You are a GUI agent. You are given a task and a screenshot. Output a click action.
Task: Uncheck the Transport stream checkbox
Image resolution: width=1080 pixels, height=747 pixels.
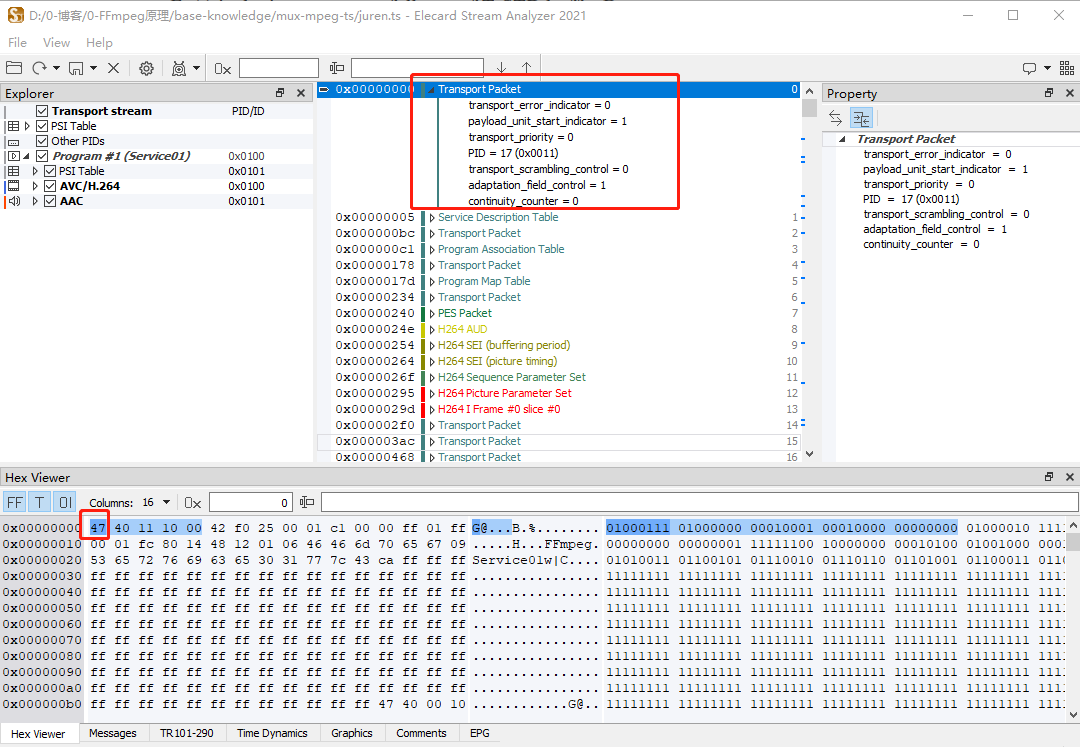[x=41, y=111]
